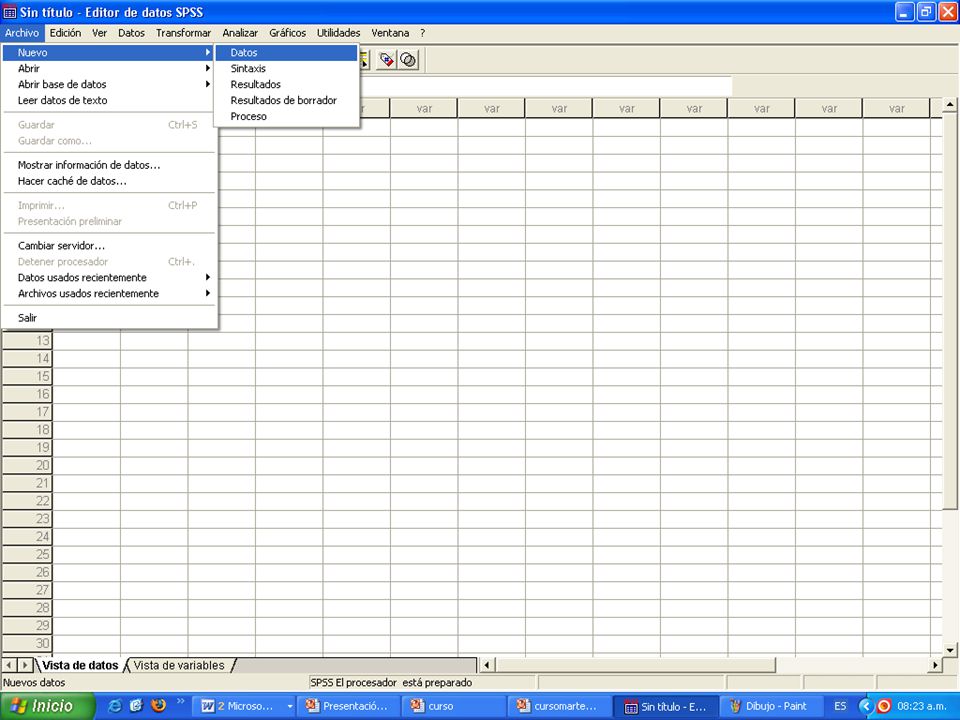Switch to Presentació... taskbar window
This screenshot has height=720, width=960.
pos(350,706)
